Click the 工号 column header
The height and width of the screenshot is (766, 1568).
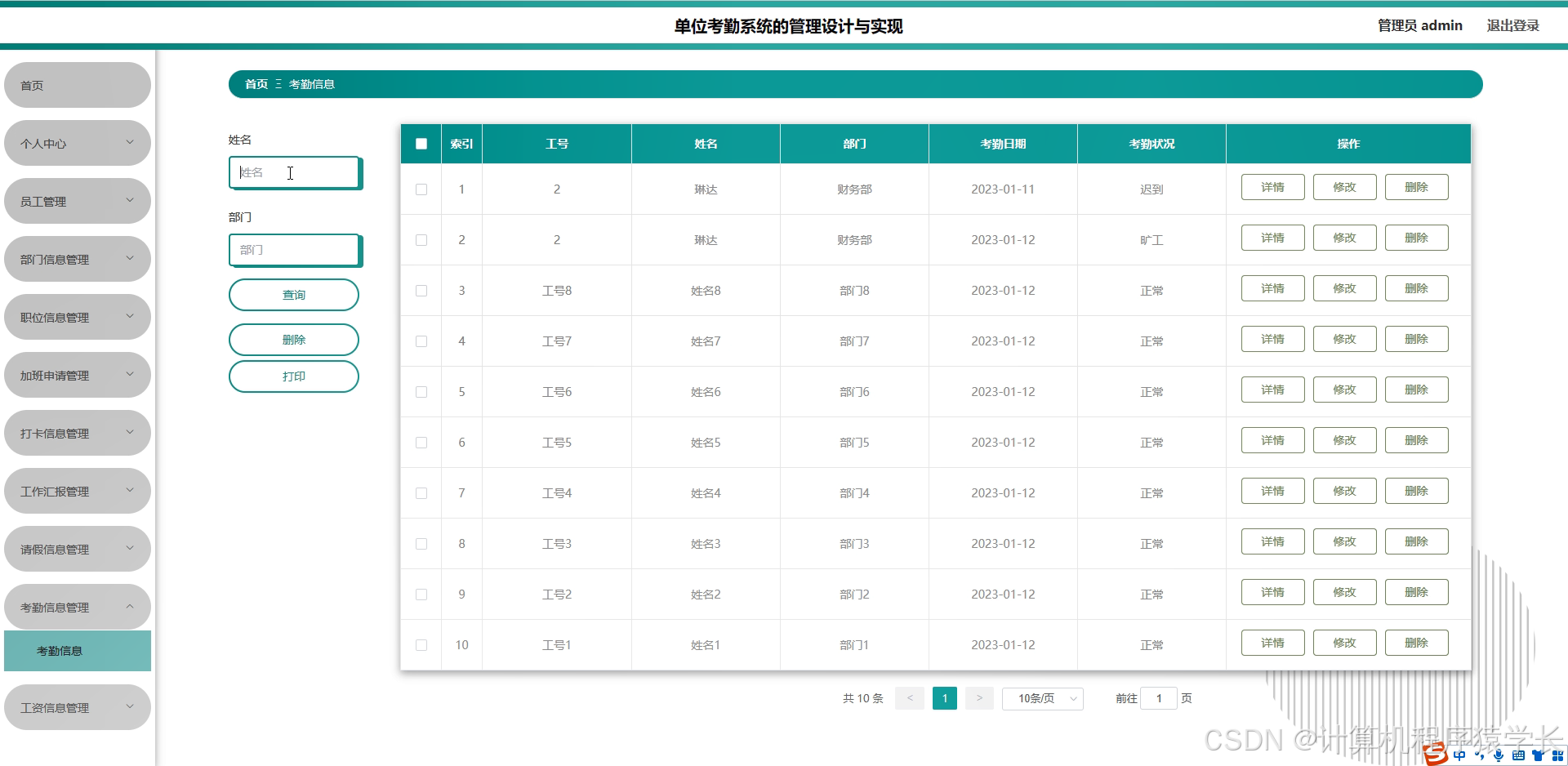557,144
